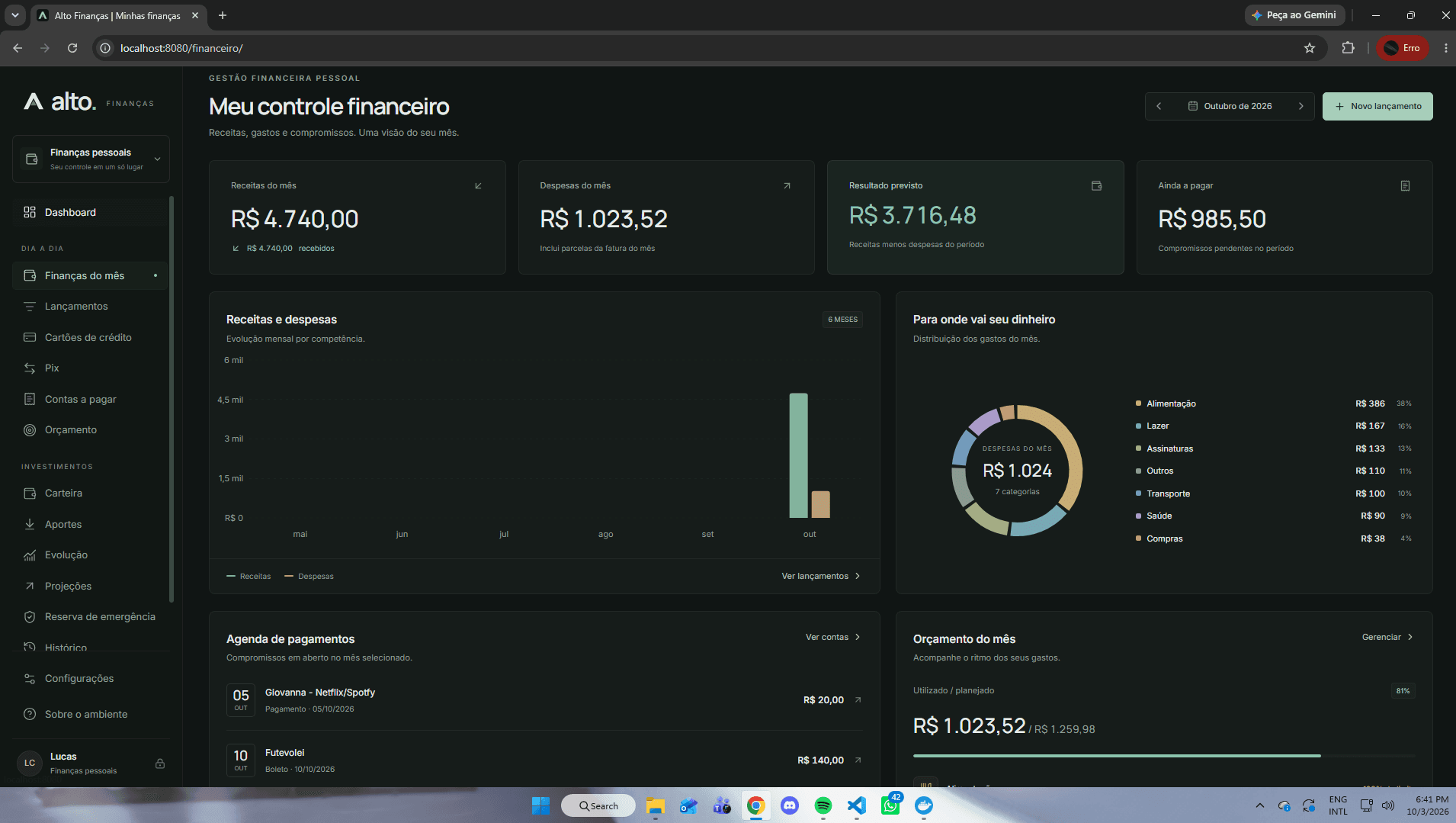
Task: Click the Sobre o ambiente help icon
Action: pyautogui.click(x=30, y=714)
